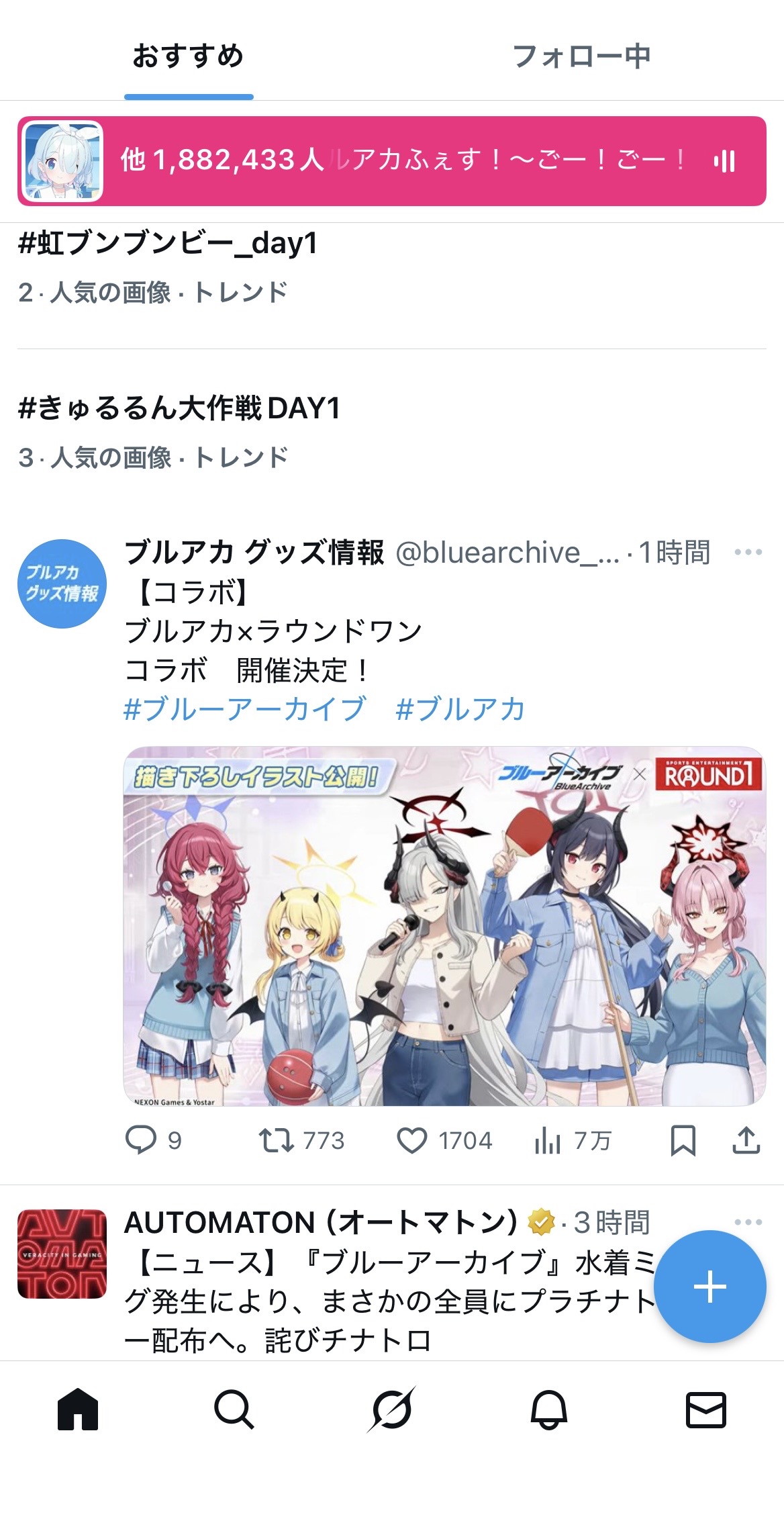The image size is (784, 1527).
Task: Repost the ラウンドワン collab post
Action: click(302, 1140)
